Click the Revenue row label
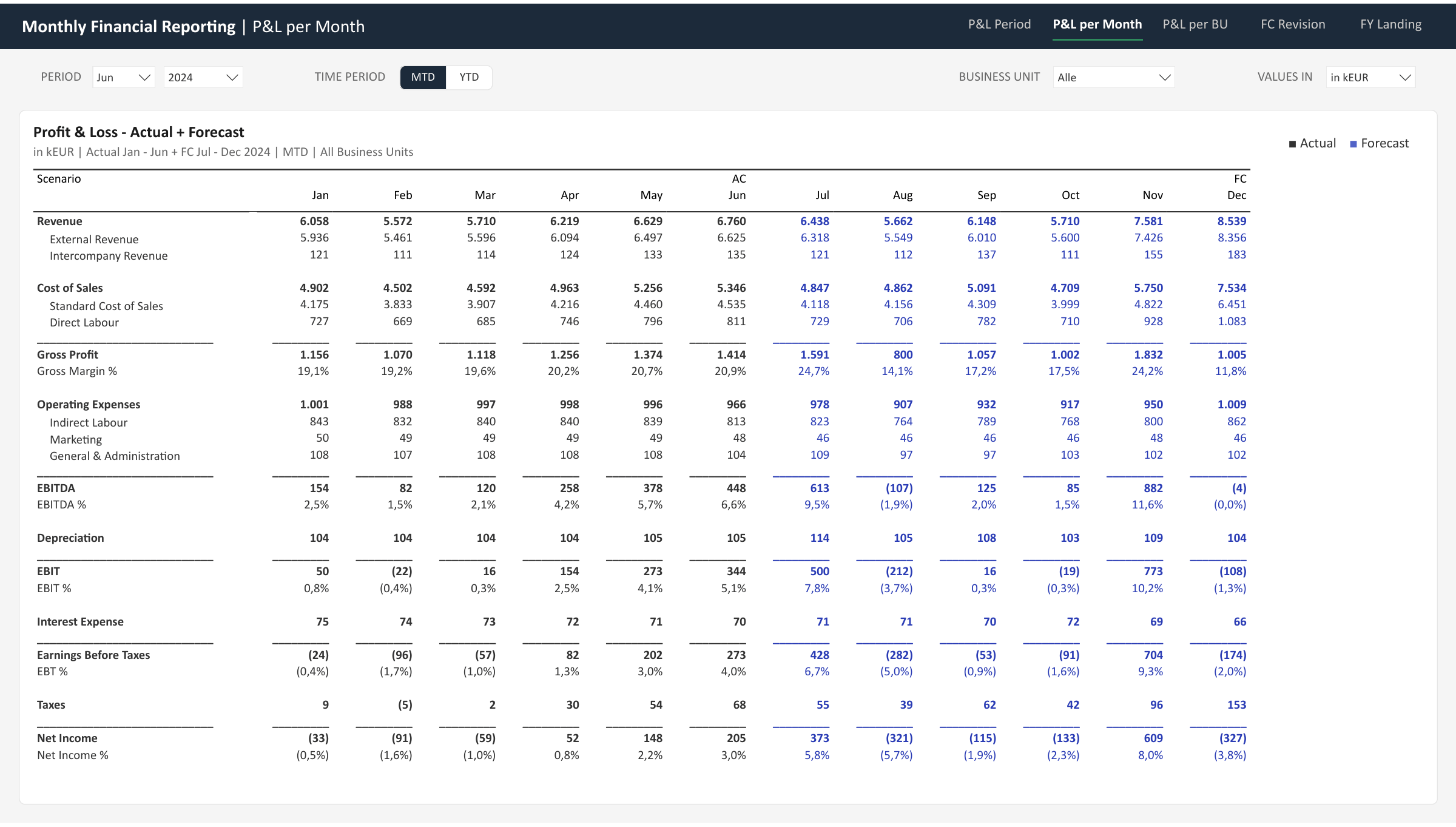 pos(59,221)
